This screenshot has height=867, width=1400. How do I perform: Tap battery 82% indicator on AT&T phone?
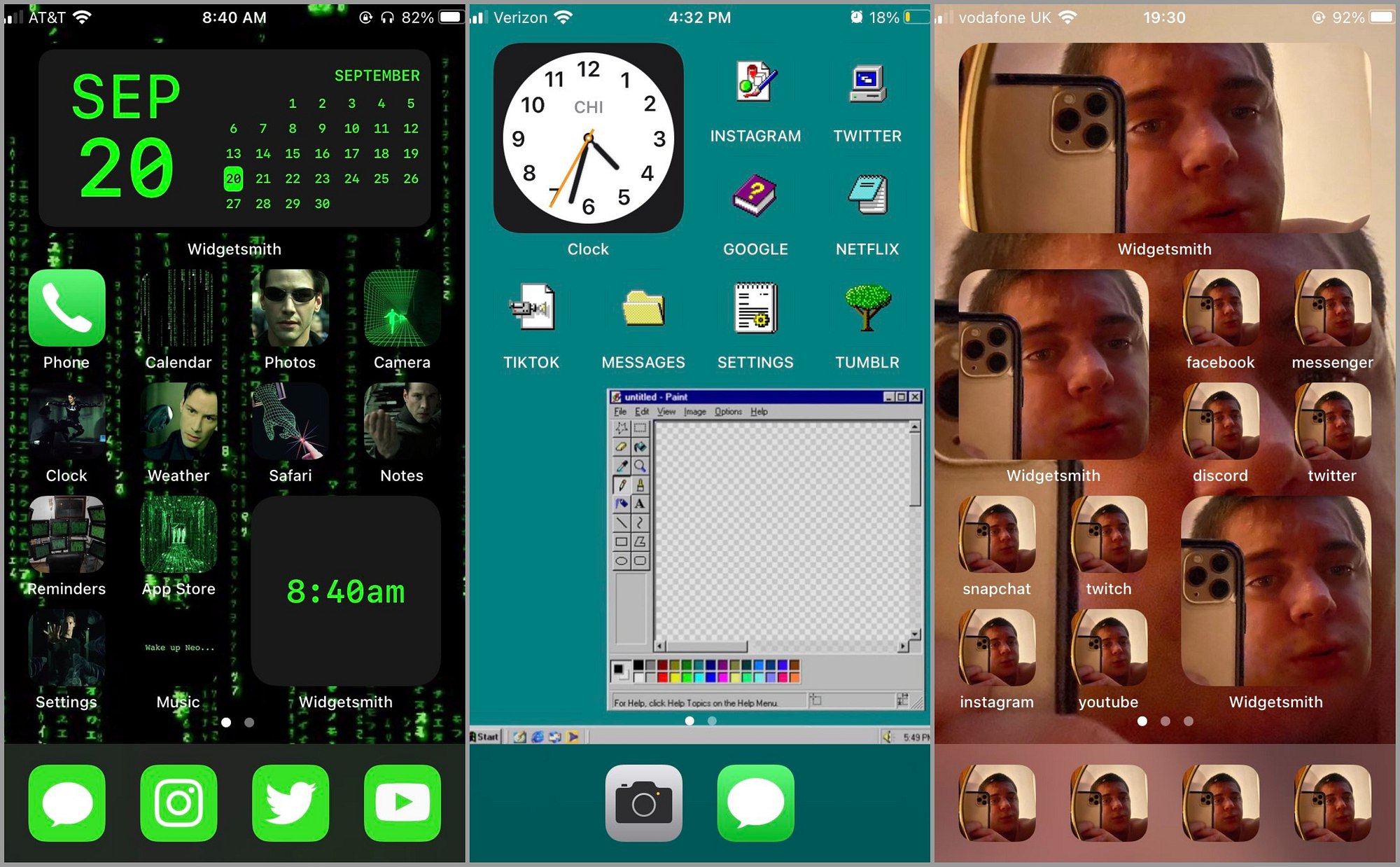tap(432, 18)
